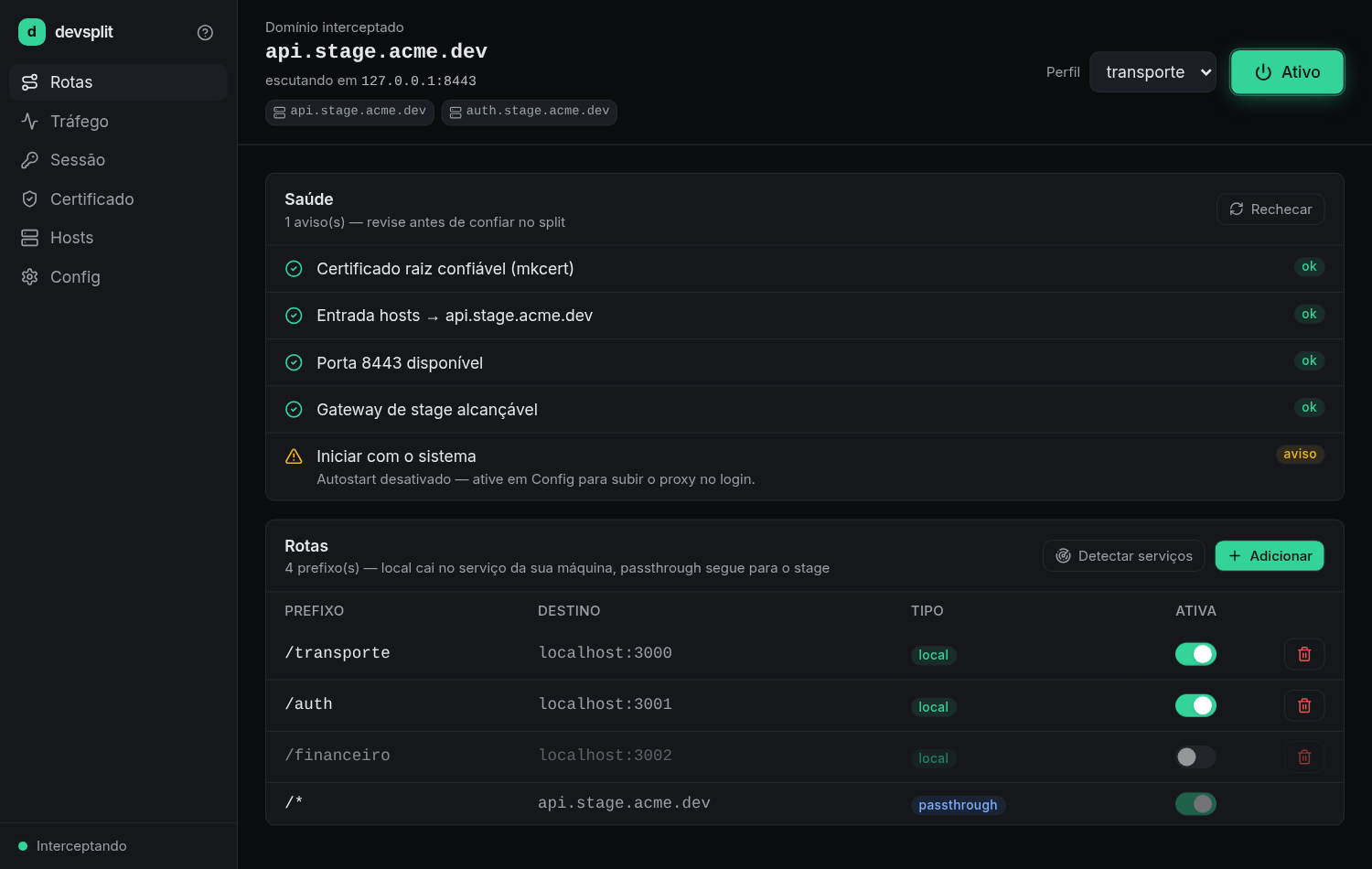Click the Config gear icon
This screenshot has height=869, width=1372.
click(x=30, y=276)
